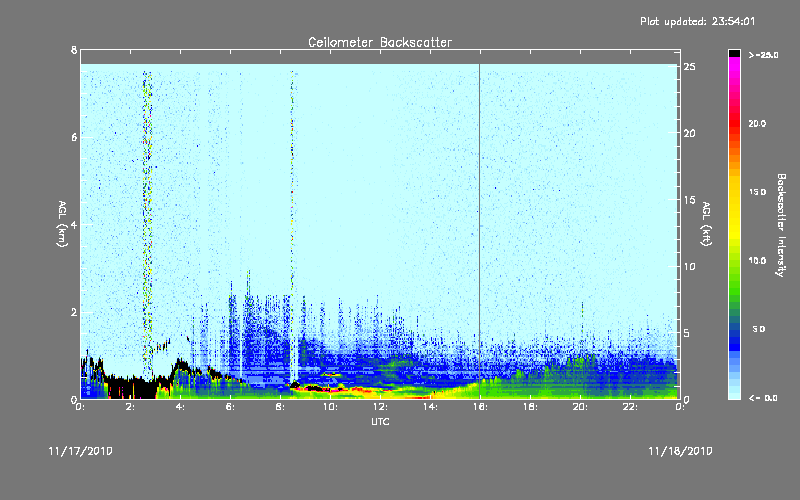Click the "<= 0.0" colorbar label
This screenshot has height=500, width=800.
pyautogui.click(x=763, y=398)
